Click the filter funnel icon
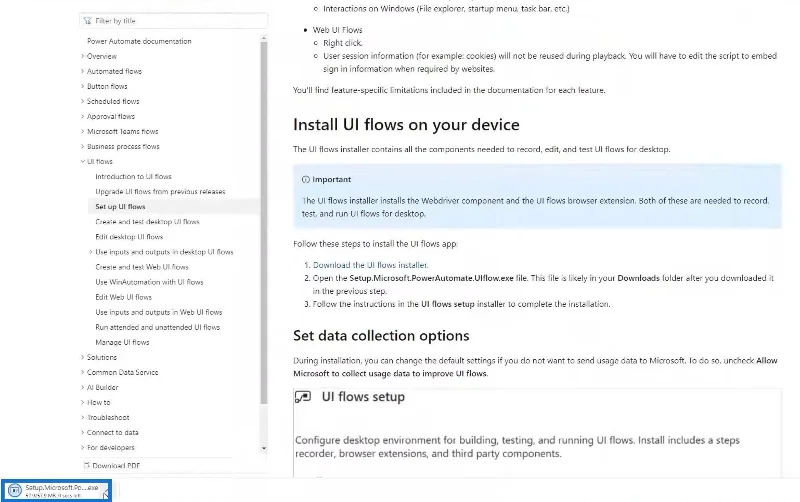Image resolution: width=800 pixels, height=502 pixels. click(87, 21)
